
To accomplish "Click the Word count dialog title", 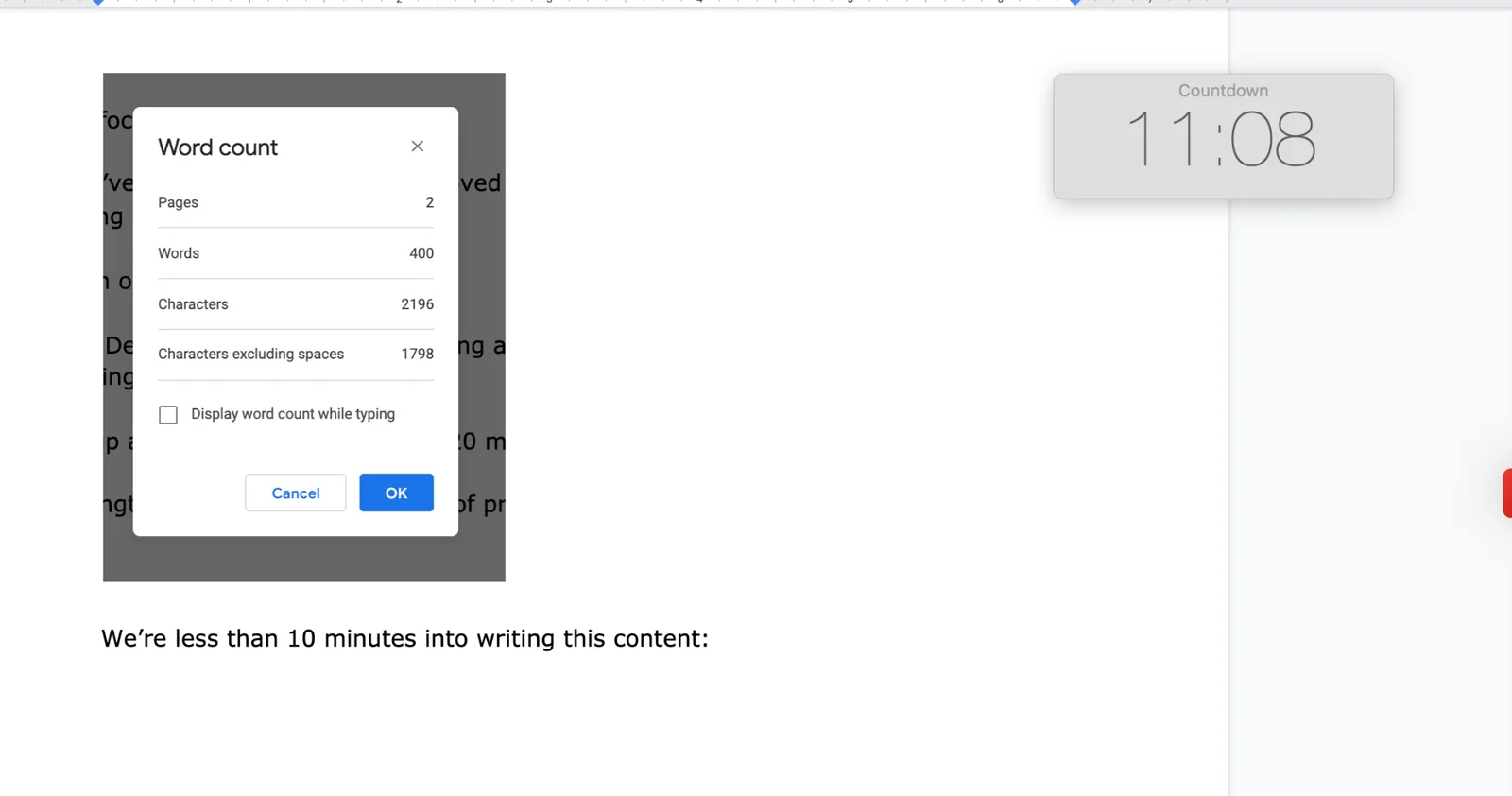I will tap(217, 147).
